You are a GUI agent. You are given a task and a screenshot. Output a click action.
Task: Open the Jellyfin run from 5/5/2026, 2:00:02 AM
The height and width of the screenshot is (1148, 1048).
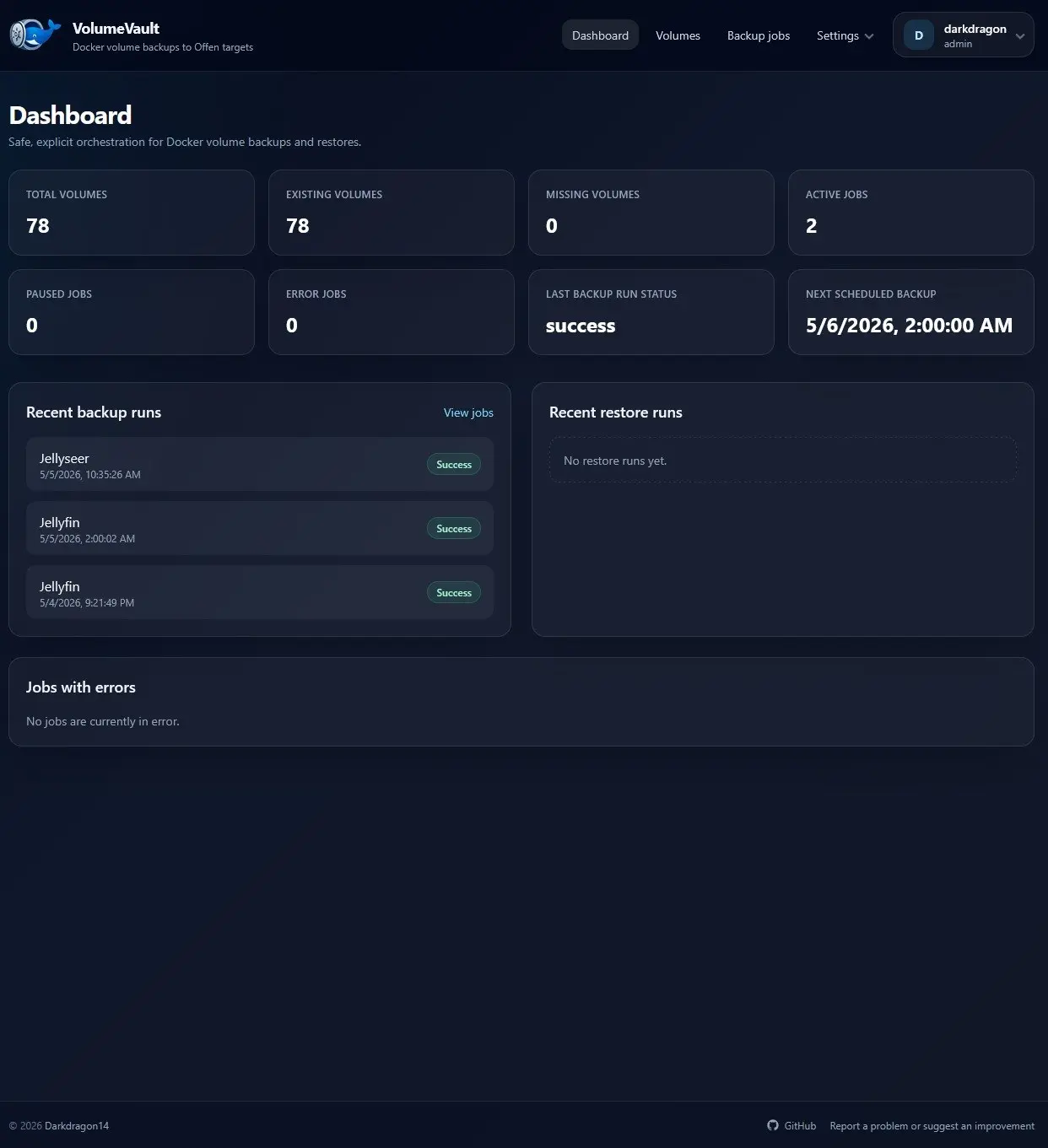click(259, 528)
